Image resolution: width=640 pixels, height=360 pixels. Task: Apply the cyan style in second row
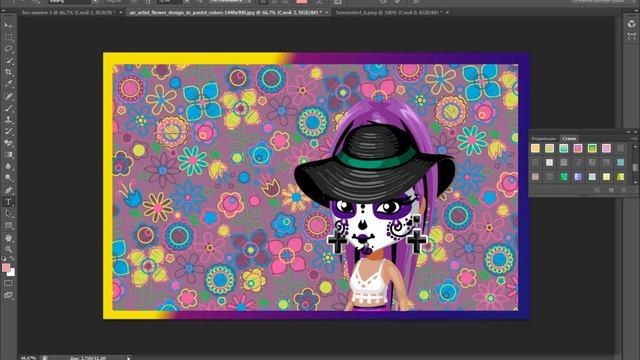tap(621, 162)
